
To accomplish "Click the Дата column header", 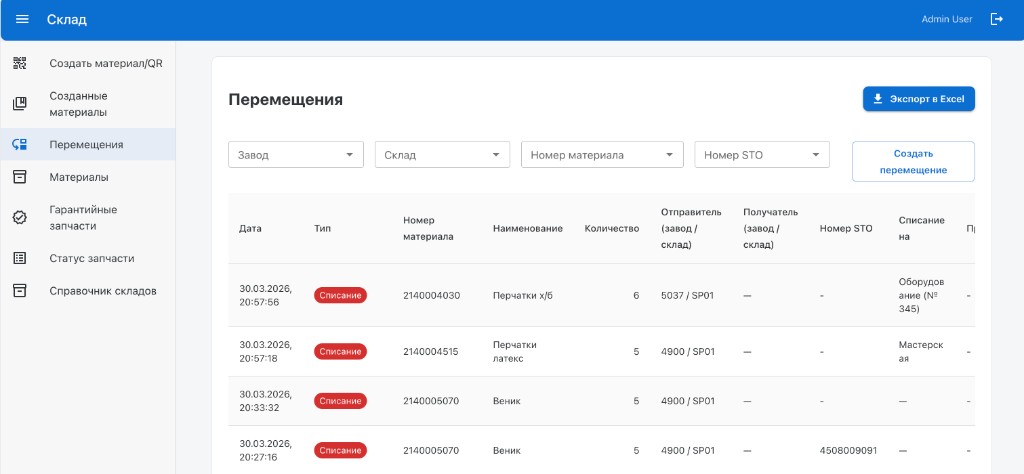I will (x=250, y=228).
